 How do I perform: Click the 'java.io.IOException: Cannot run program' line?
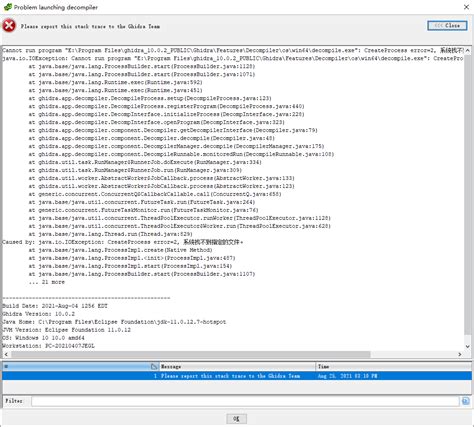coord(233,58)
